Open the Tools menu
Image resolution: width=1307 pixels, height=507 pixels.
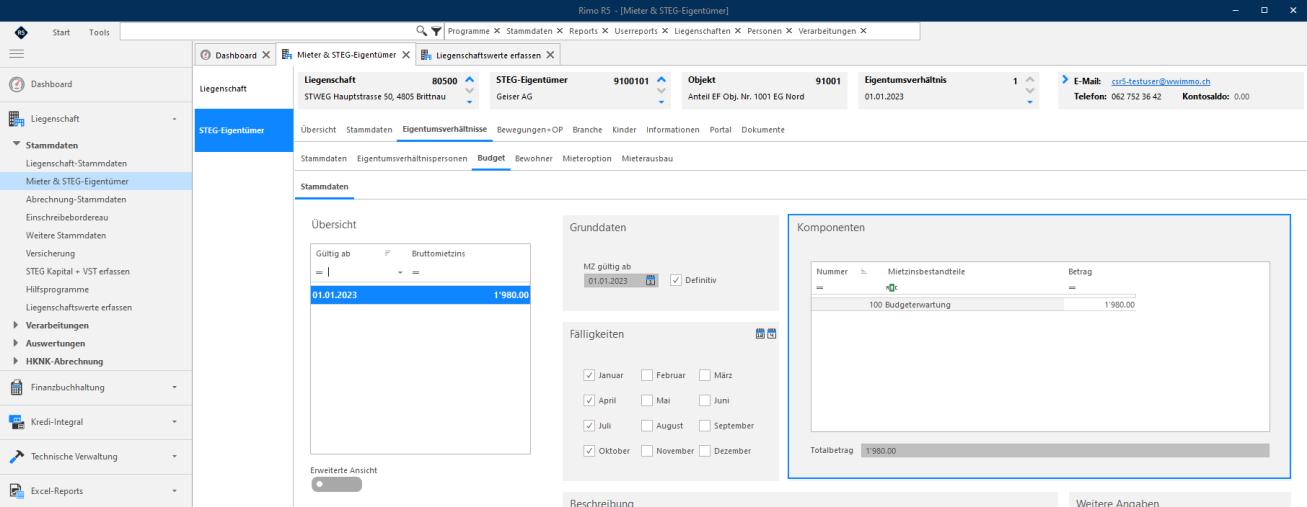(x=99, y=32)
